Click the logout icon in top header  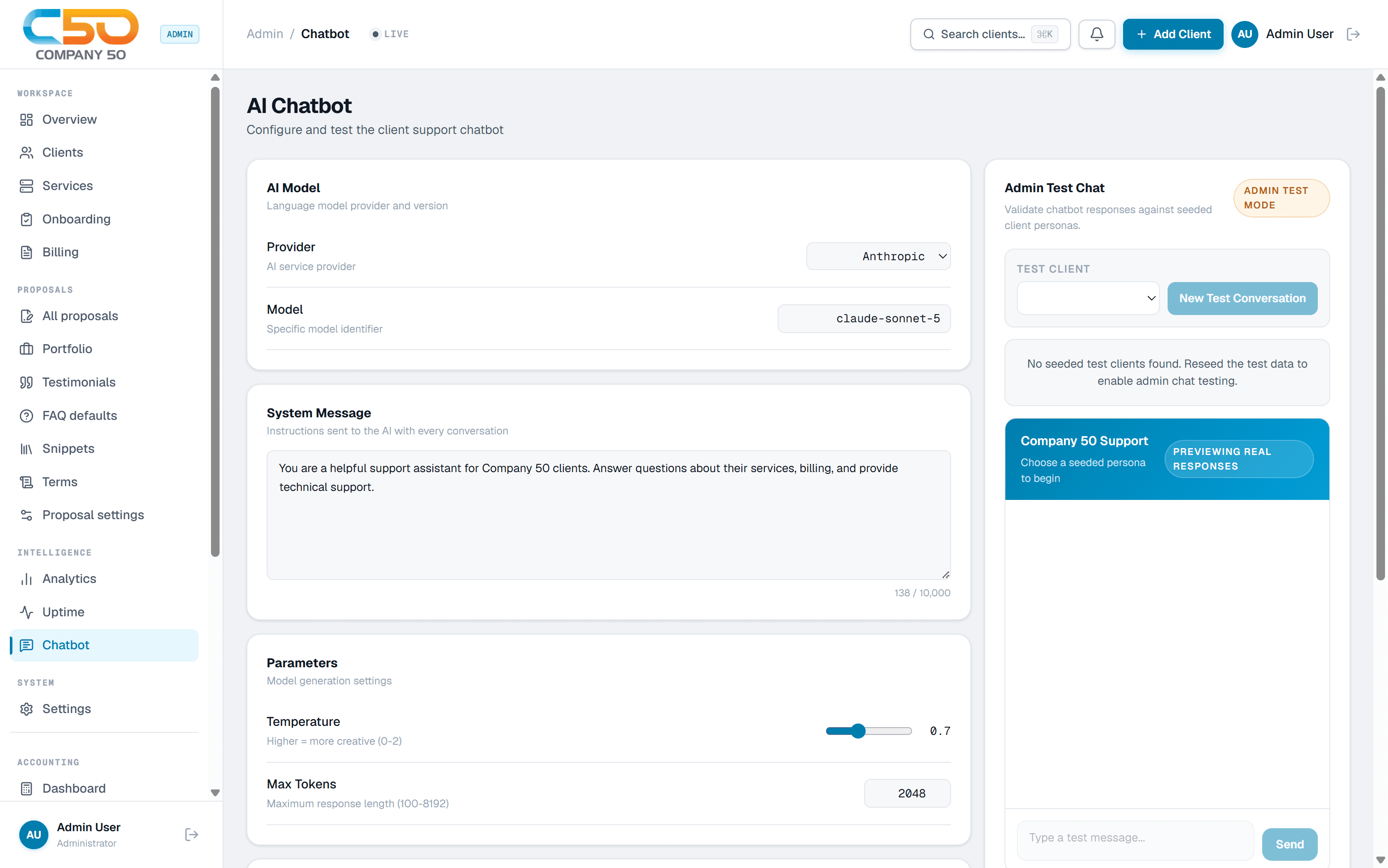tap(1353, 34)
